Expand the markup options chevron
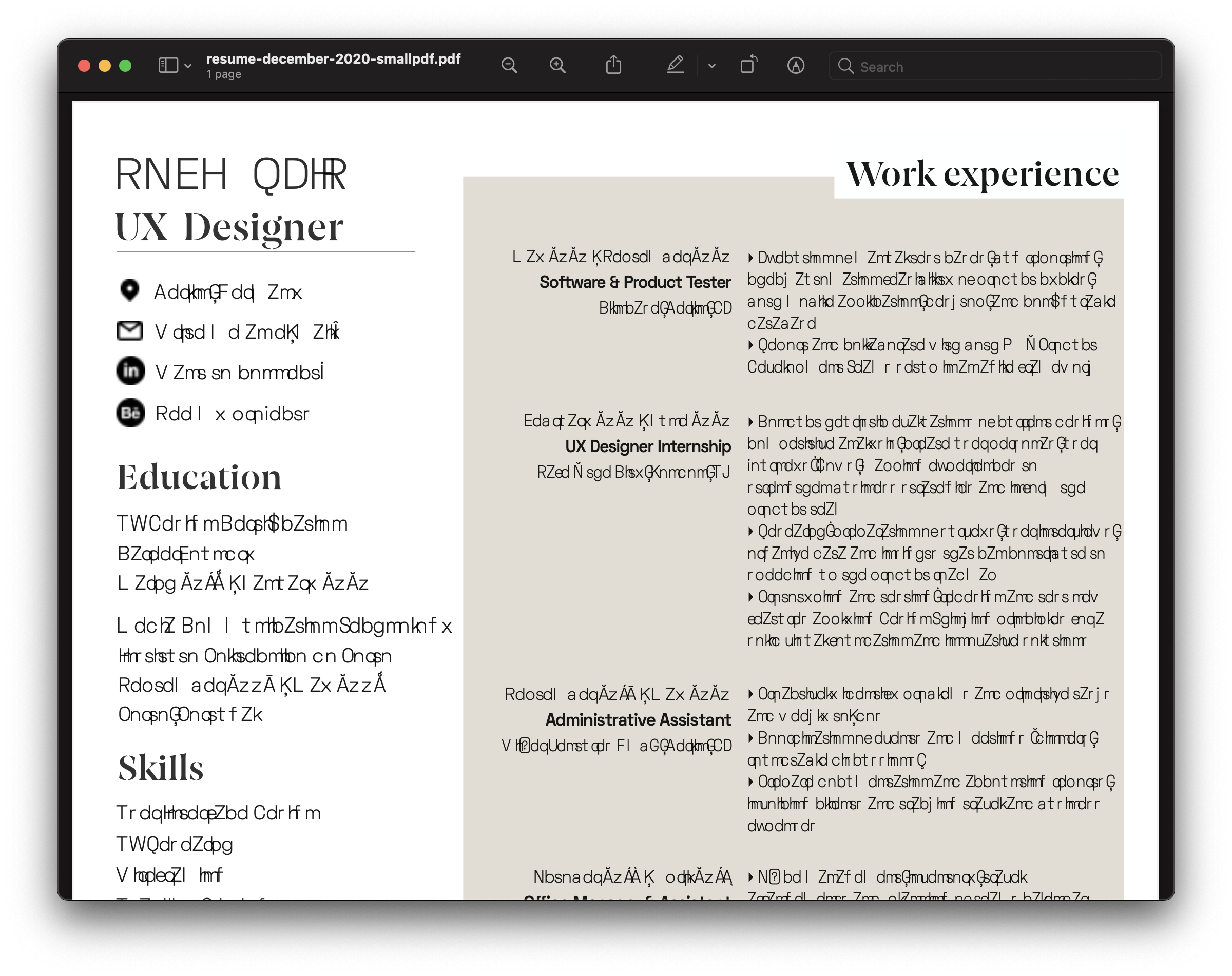The image size is (1232, 976). tap(711, 66)
